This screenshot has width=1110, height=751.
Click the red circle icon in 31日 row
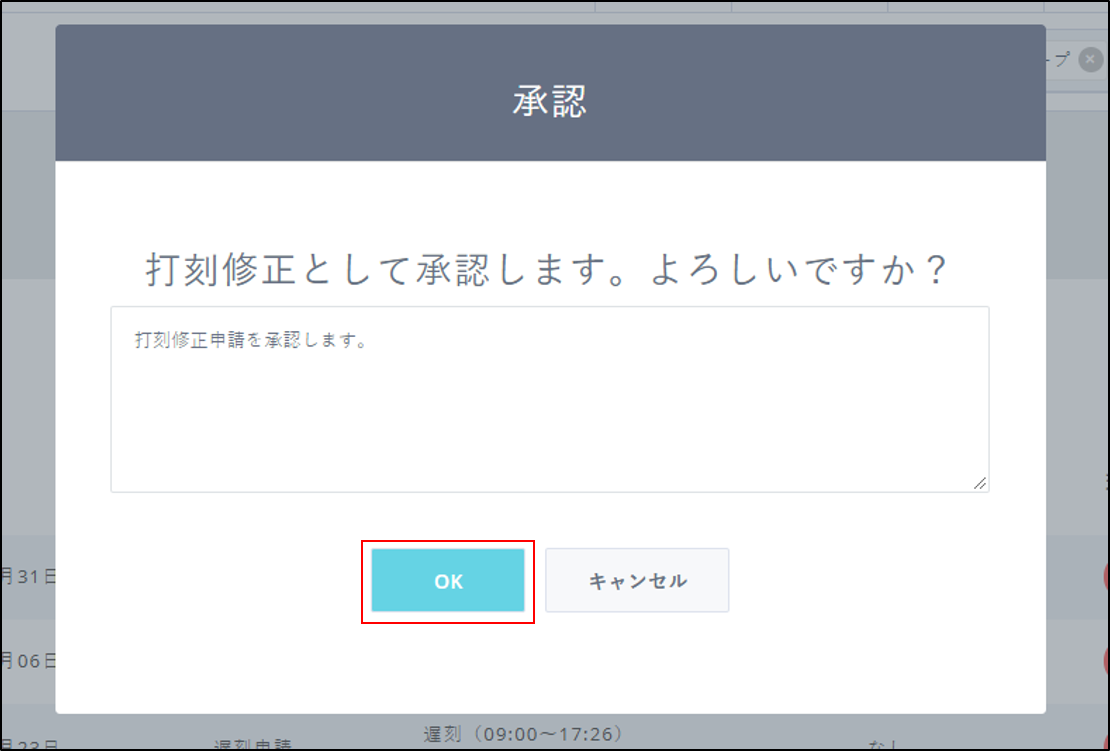[1105, 576]
